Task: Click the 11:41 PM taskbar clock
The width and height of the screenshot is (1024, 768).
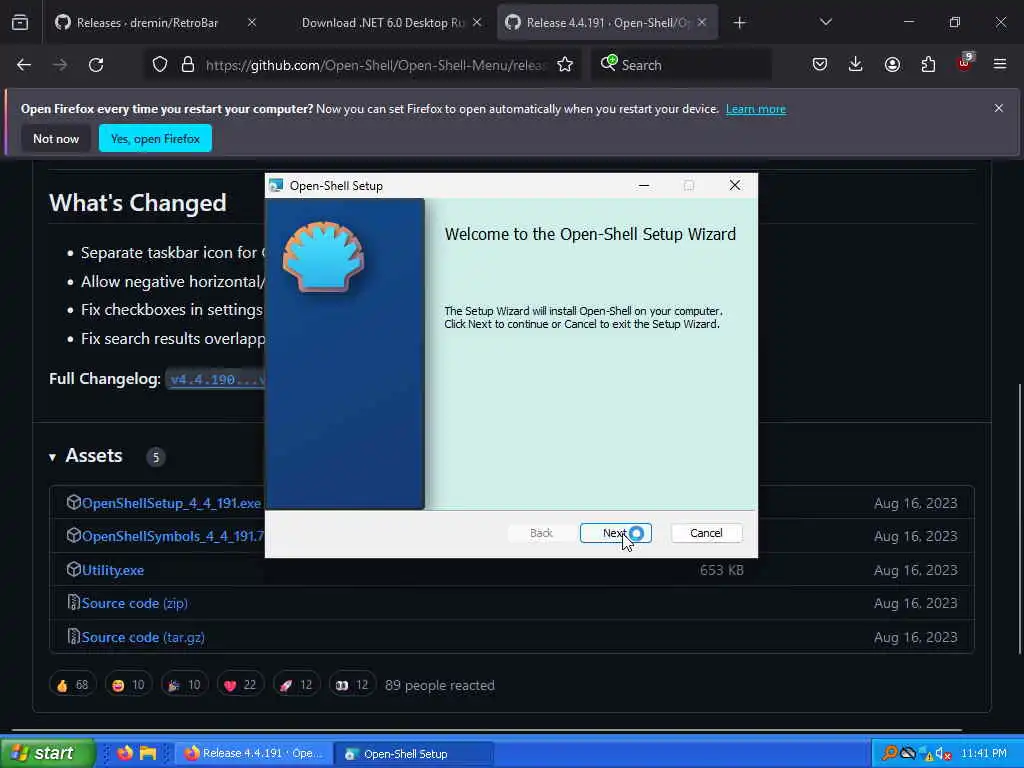Action: [984, 754]
